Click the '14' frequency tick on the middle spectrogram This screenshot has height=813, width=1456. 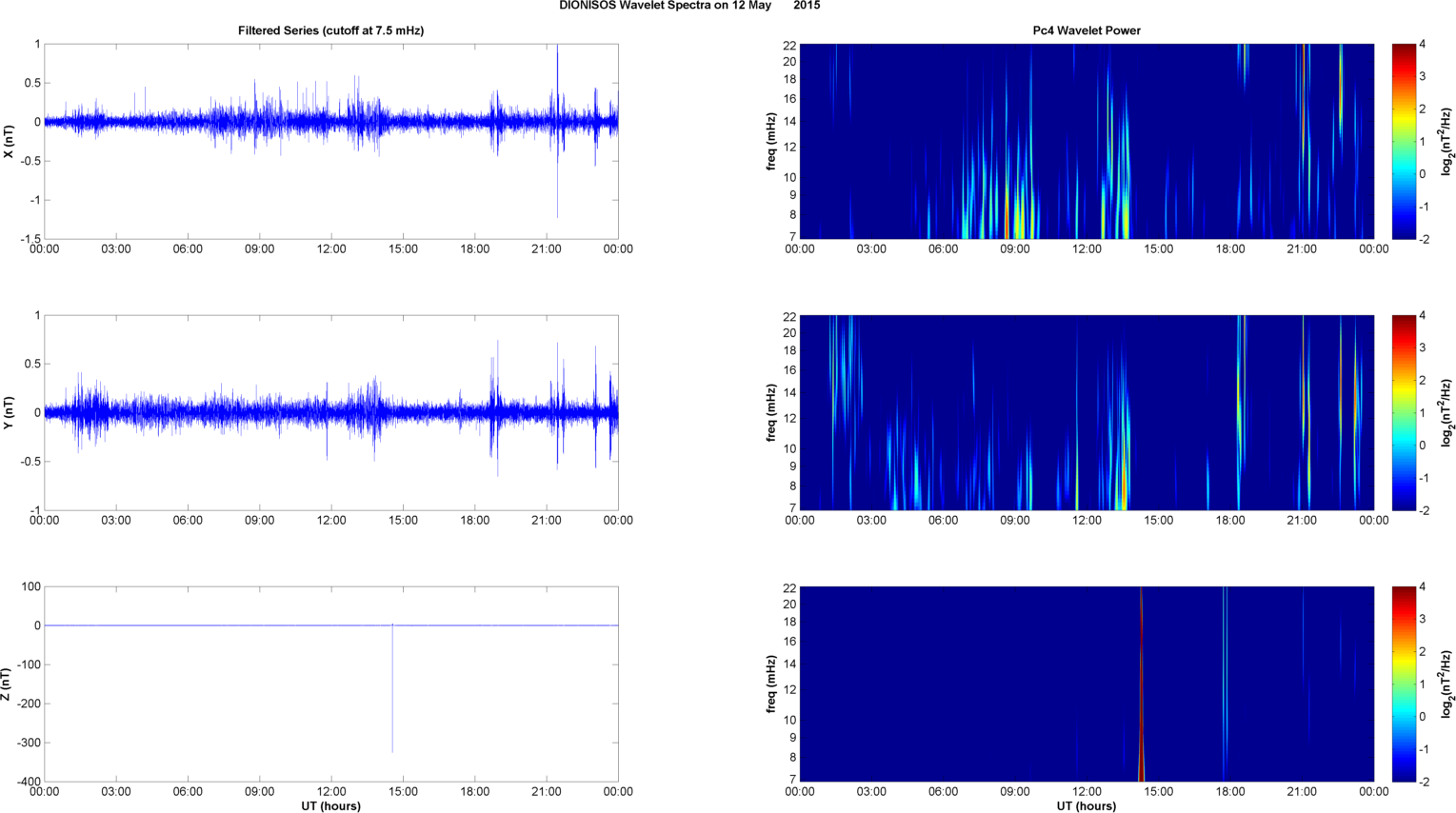[789, 392]
